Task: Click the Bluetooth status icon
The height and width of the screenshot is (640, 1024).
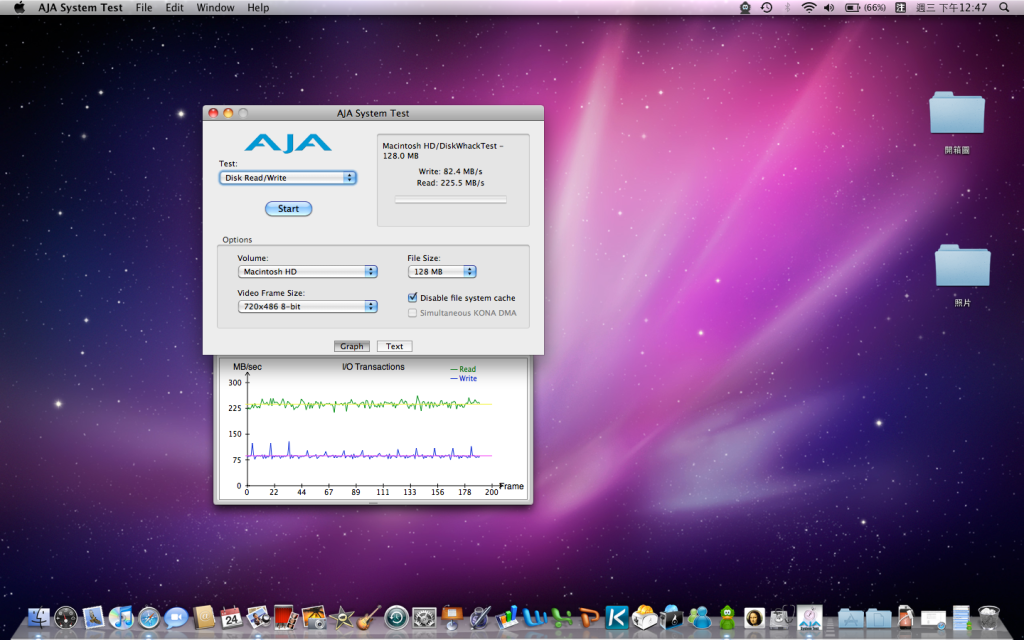Action: pos(788,8)
